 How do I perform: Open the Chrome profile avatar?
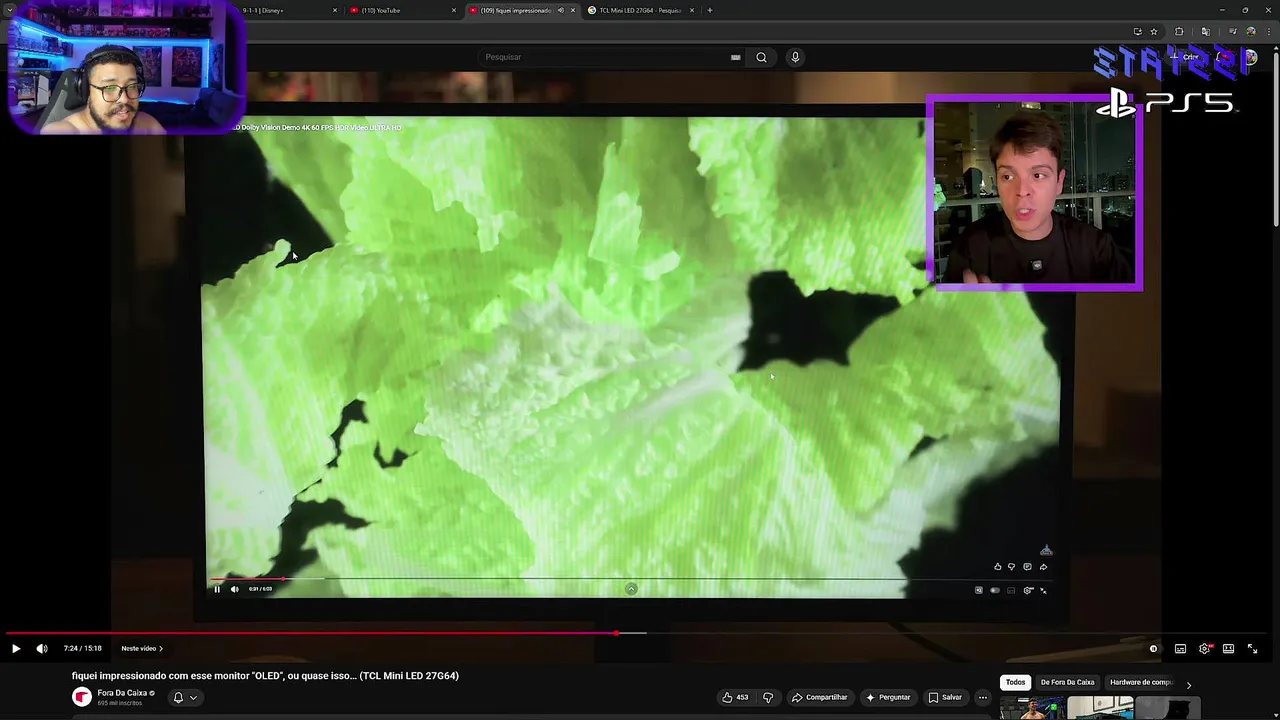point(1251,31)
